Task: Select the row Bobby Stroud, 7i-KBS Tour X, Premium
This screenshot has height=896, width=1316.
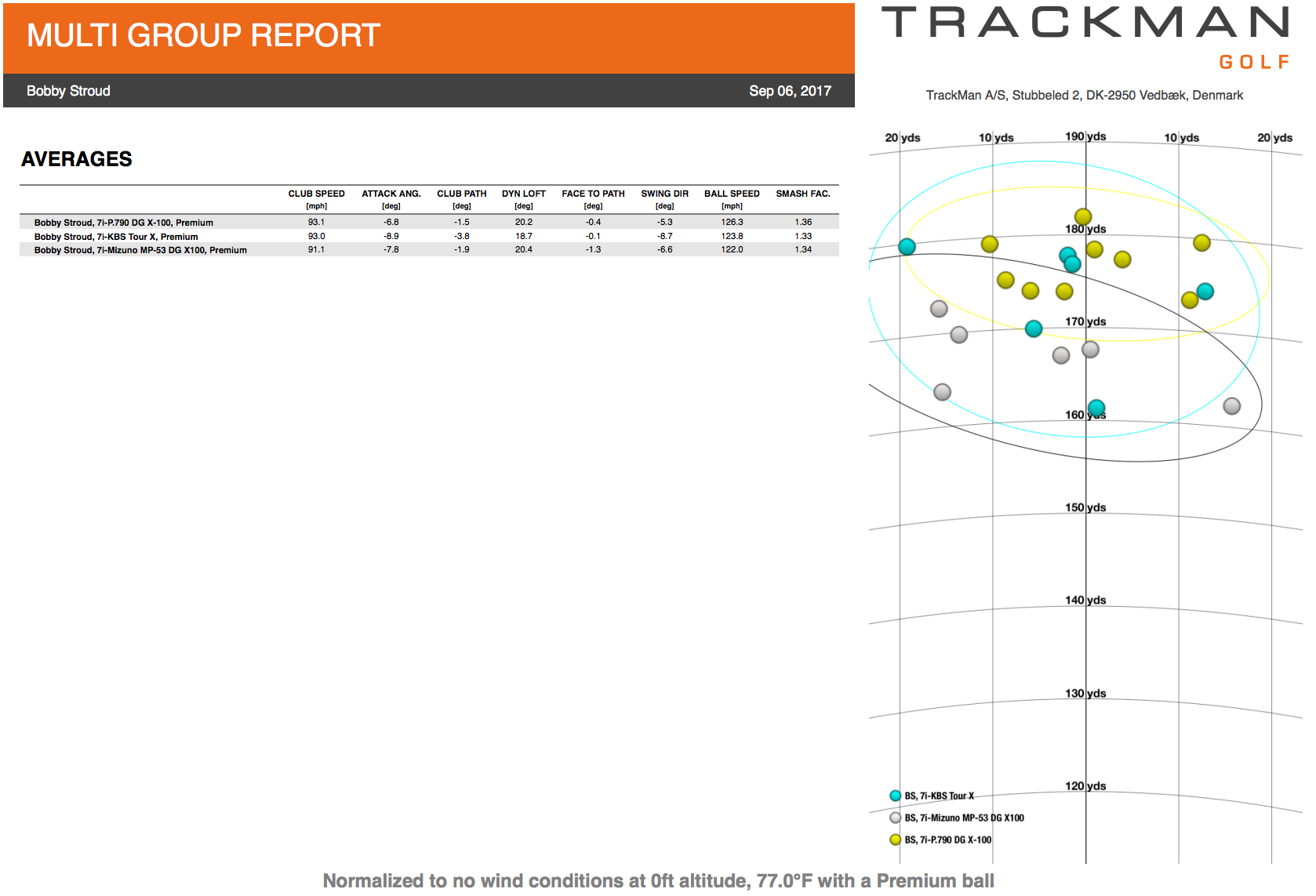Action: 429,236
